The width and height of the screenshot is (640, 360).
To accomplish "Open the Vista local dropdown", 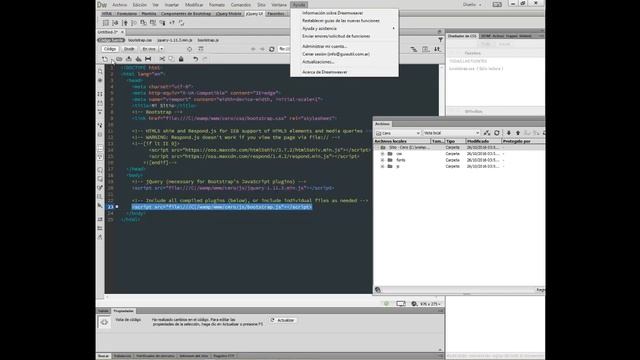I will pyautogui.click(x=451, y=133).
